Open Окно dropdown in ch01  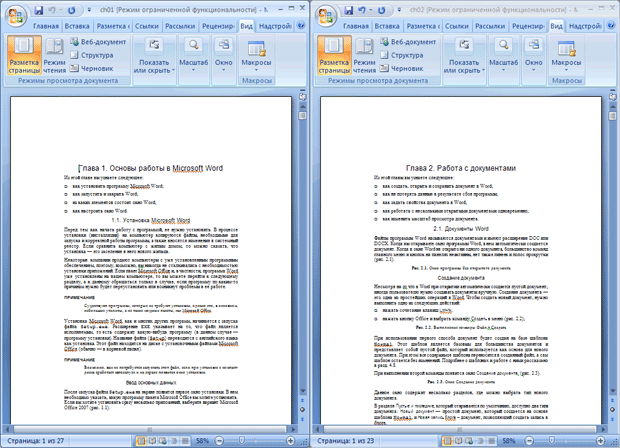pos(223,56)
